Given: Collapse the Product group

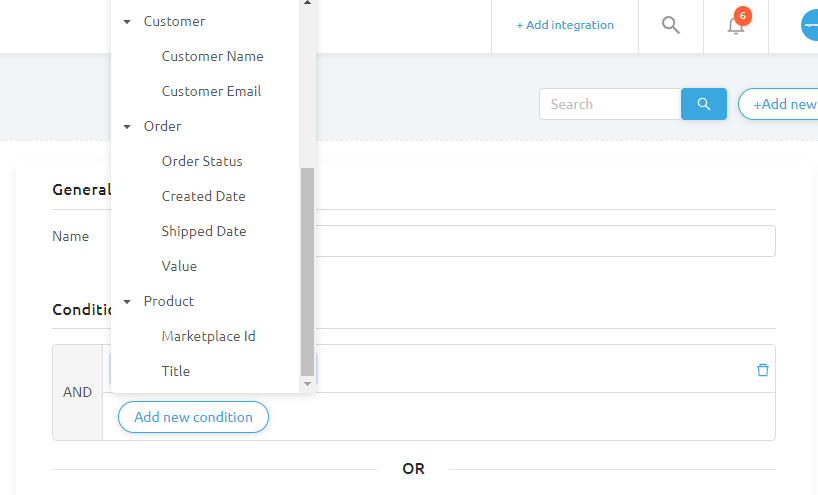Looking at the screenshot, I should pos(127,301).
